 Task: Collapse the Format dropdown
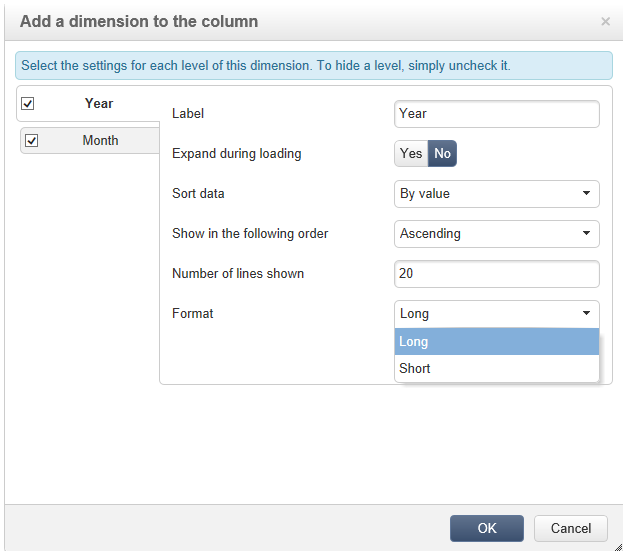[496, 314]
